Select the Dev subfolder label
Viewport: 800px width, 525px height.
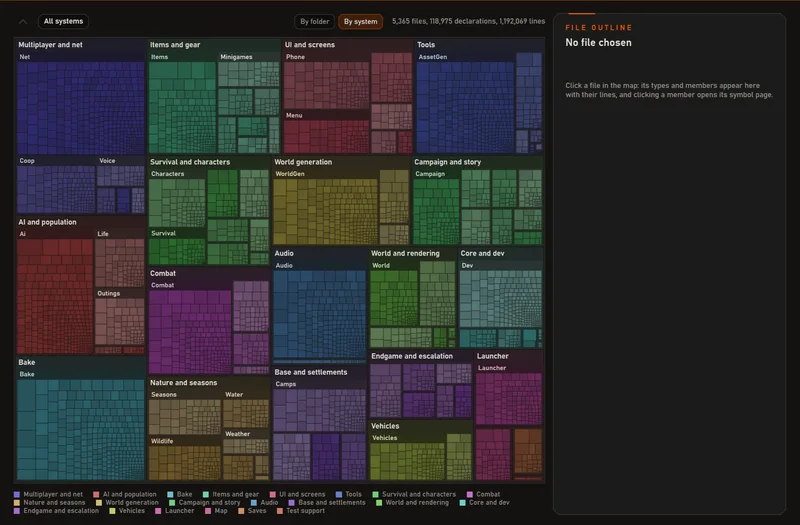point(467,265)
